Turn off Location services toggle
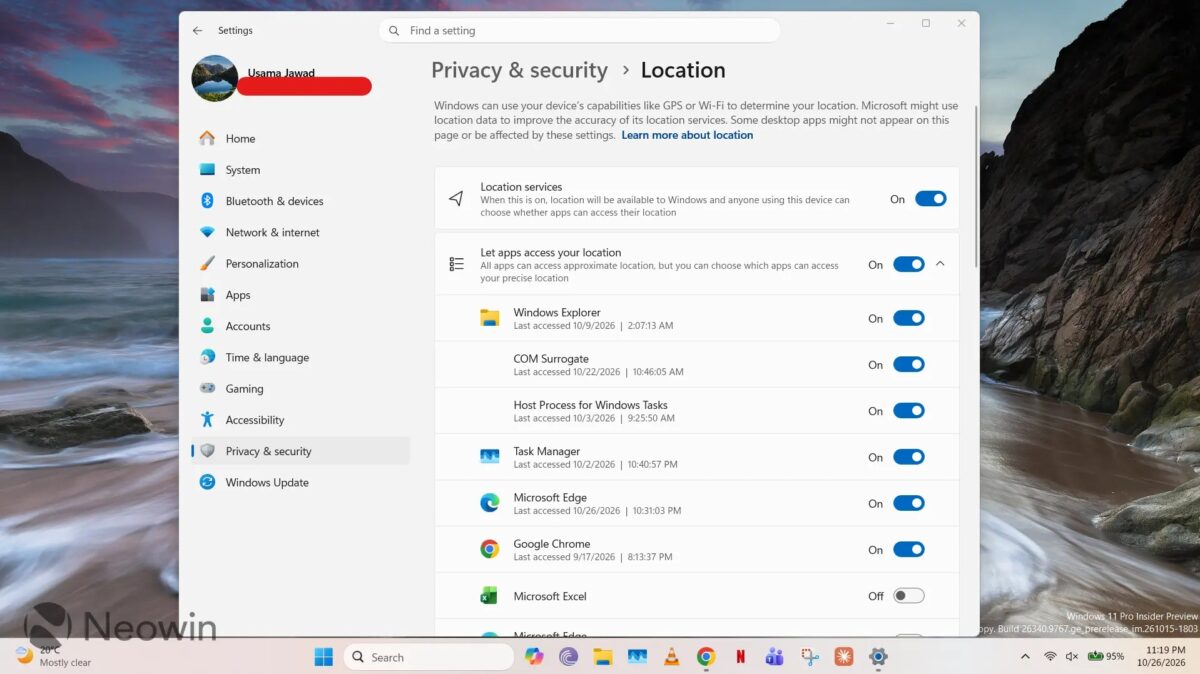 tap(930, 199)
